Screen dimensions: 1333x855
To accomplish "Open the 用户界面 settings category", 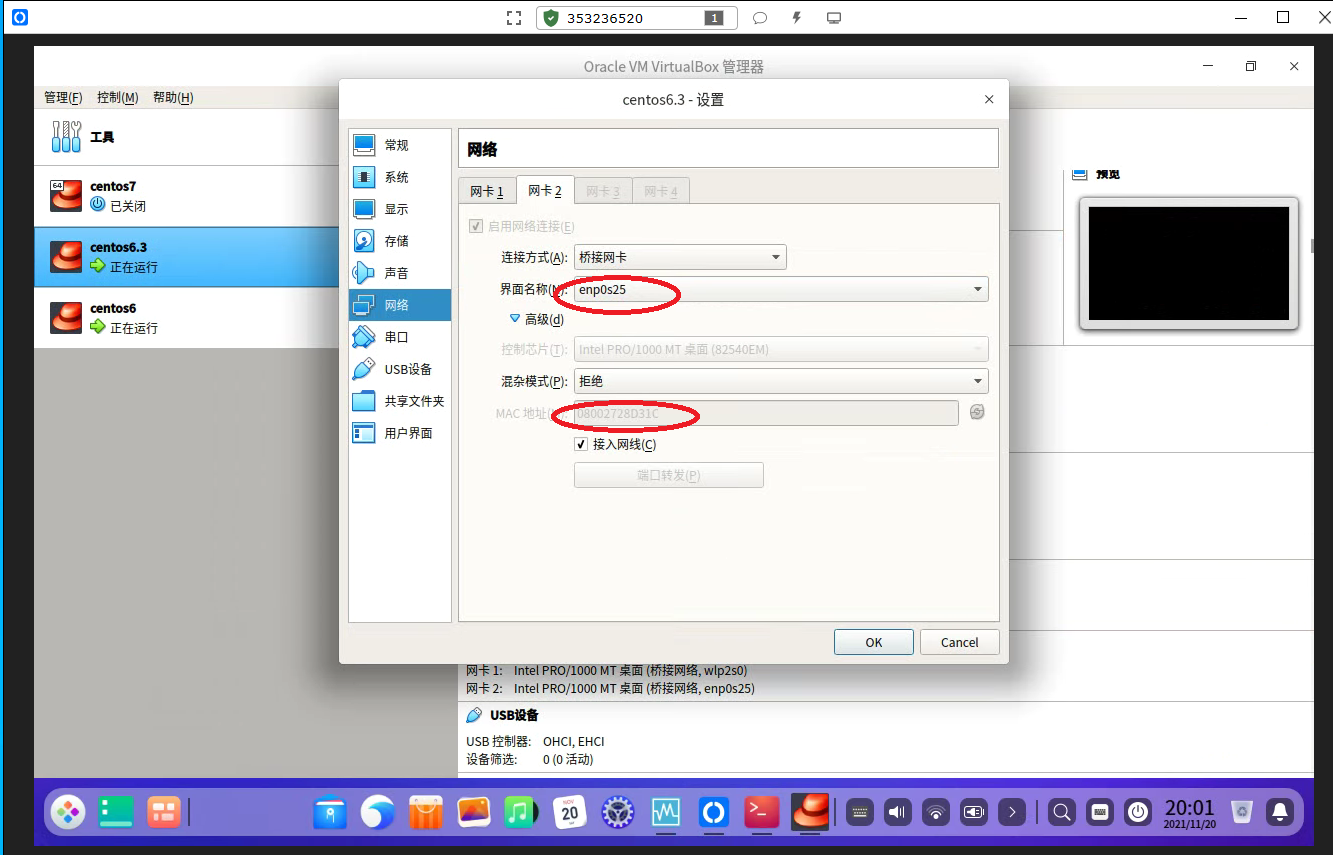I will [x=400, y=433].
